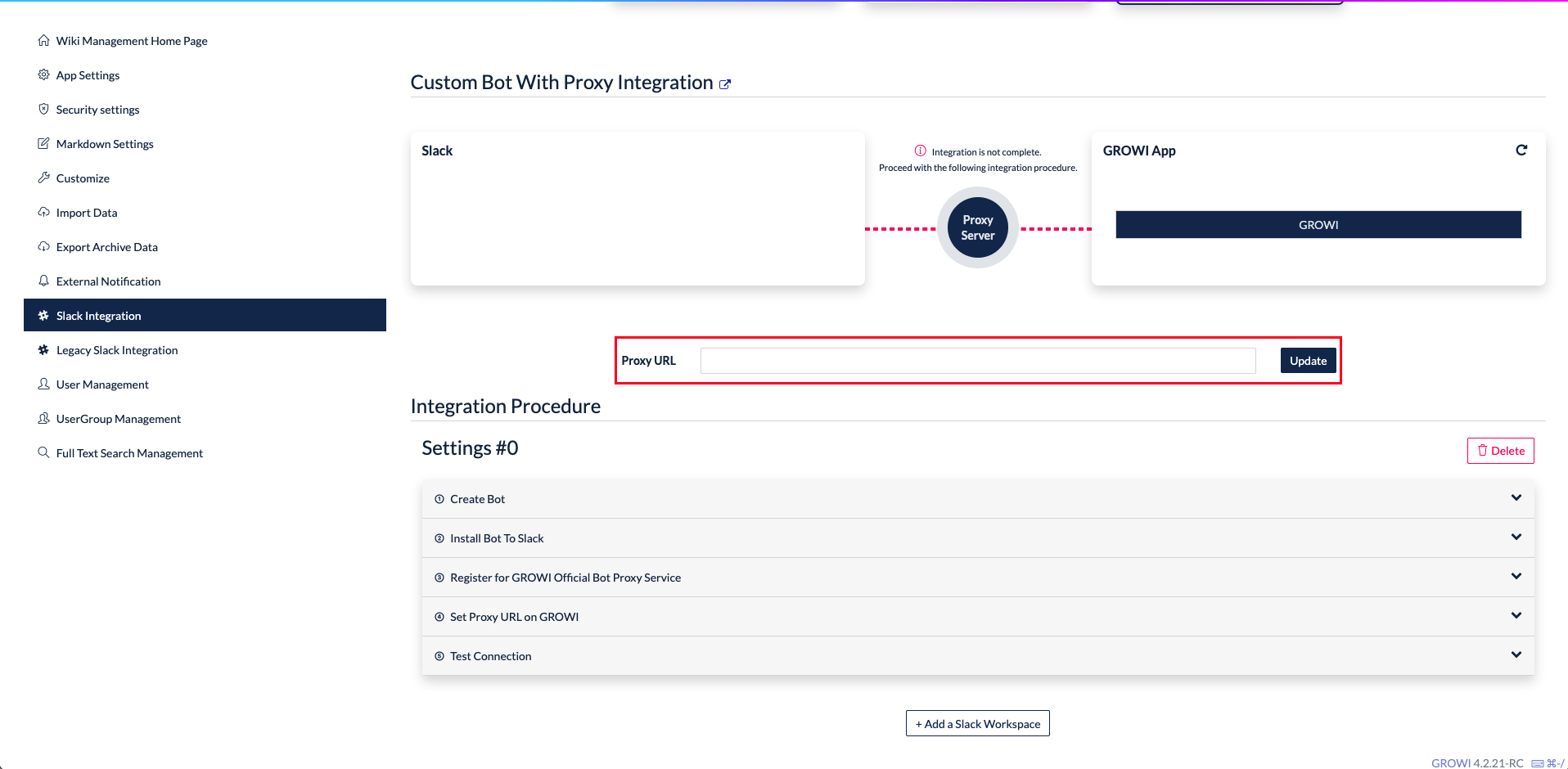
Task: Click the Proxy Server circle
Action: (978, 227)
